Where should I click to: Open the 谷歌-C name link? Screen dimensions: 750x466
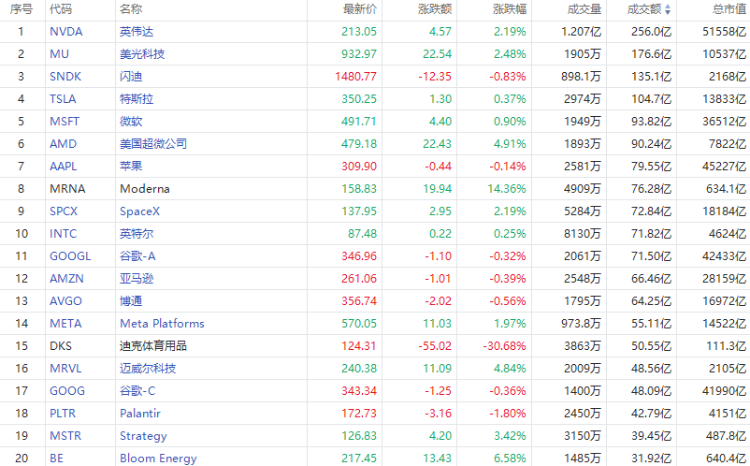tap(138, 391)
